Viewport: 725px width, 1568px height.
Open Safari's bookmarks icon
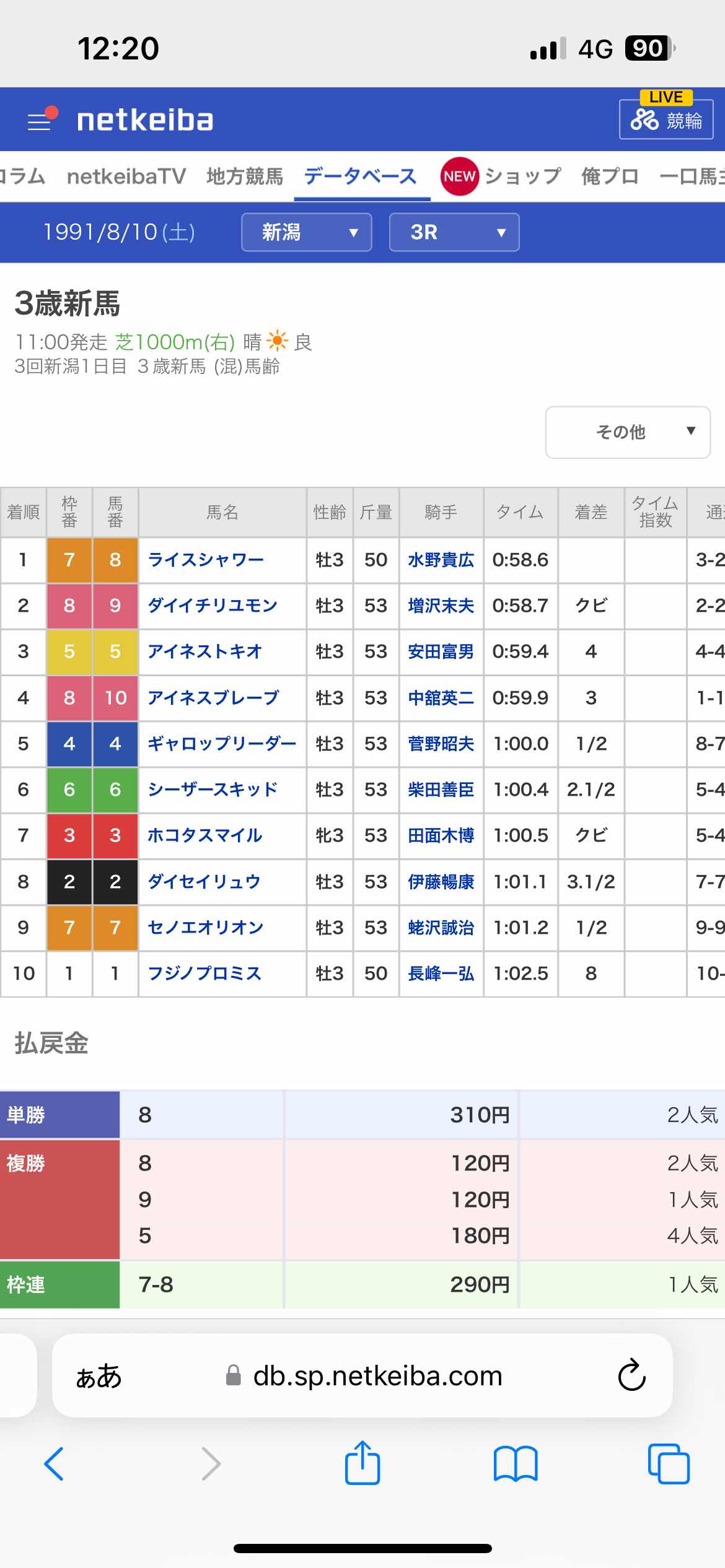click(515, 1464)
